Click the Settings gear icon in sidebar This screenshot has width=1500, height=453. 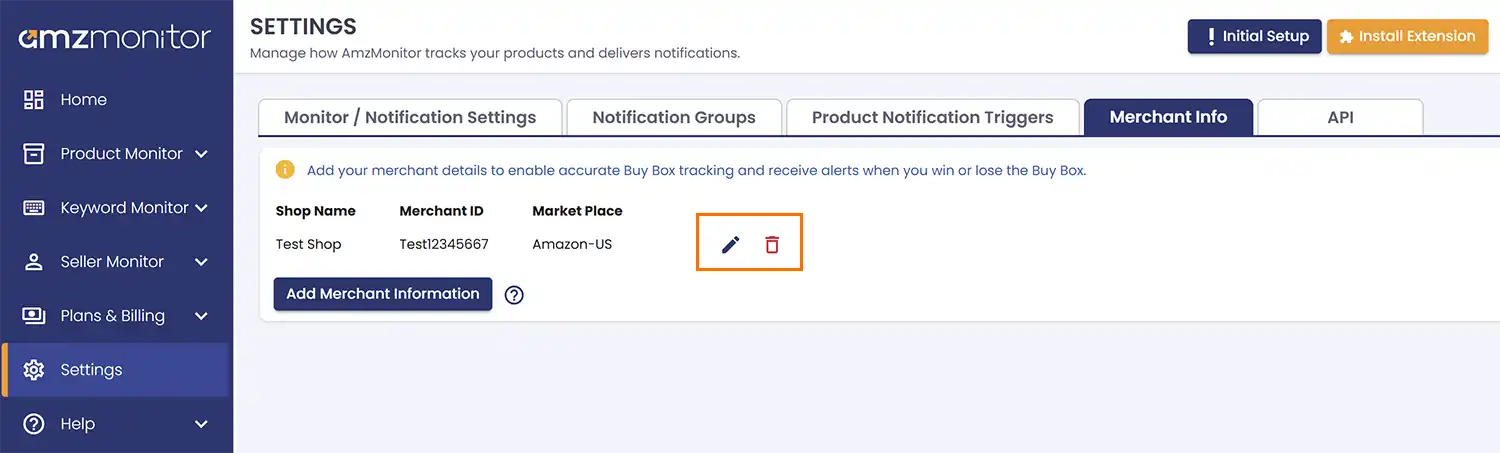[x=34, y=370]
